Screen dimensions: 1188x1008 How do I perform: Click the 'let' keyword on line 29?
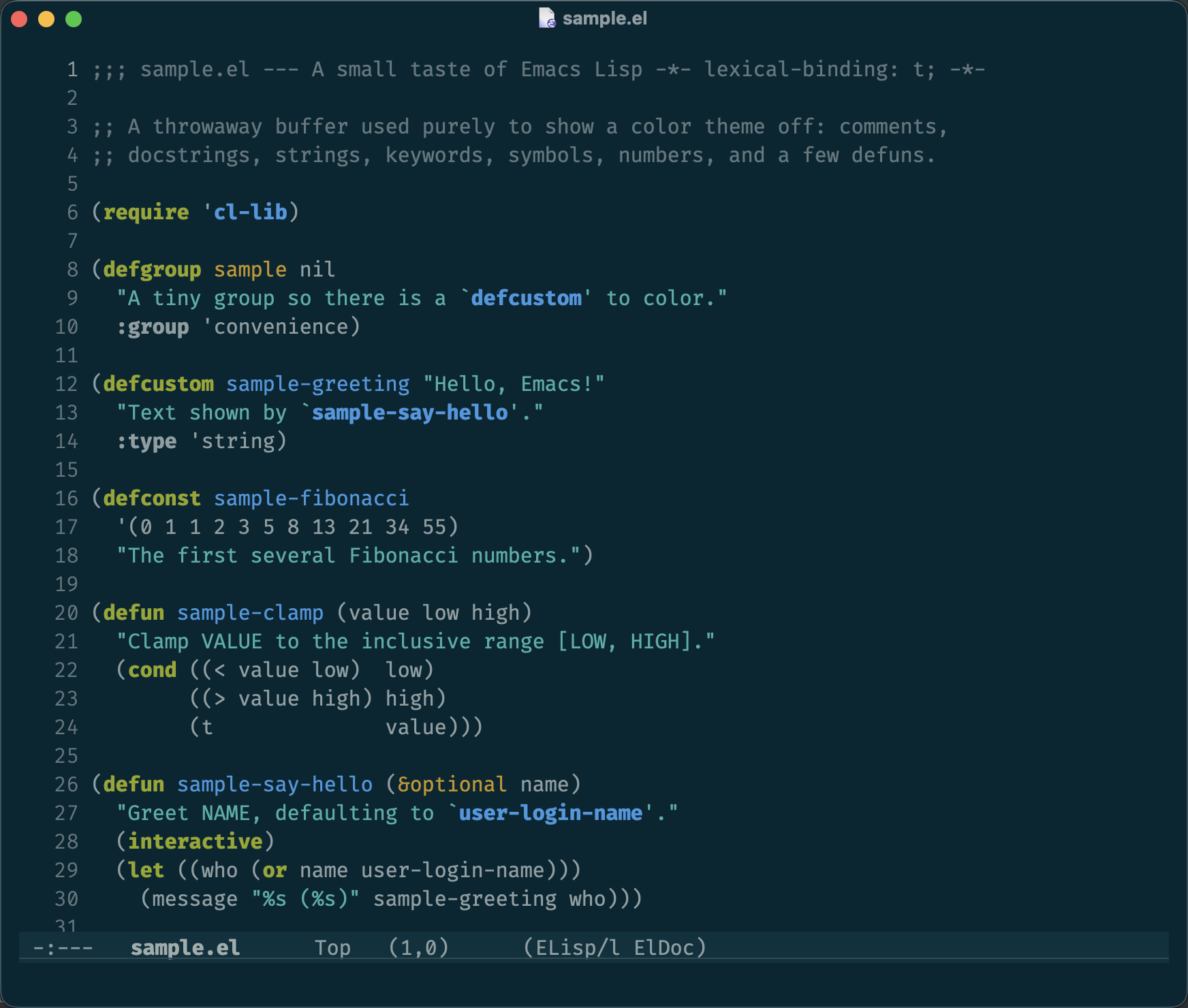click(x=146, y=870)
